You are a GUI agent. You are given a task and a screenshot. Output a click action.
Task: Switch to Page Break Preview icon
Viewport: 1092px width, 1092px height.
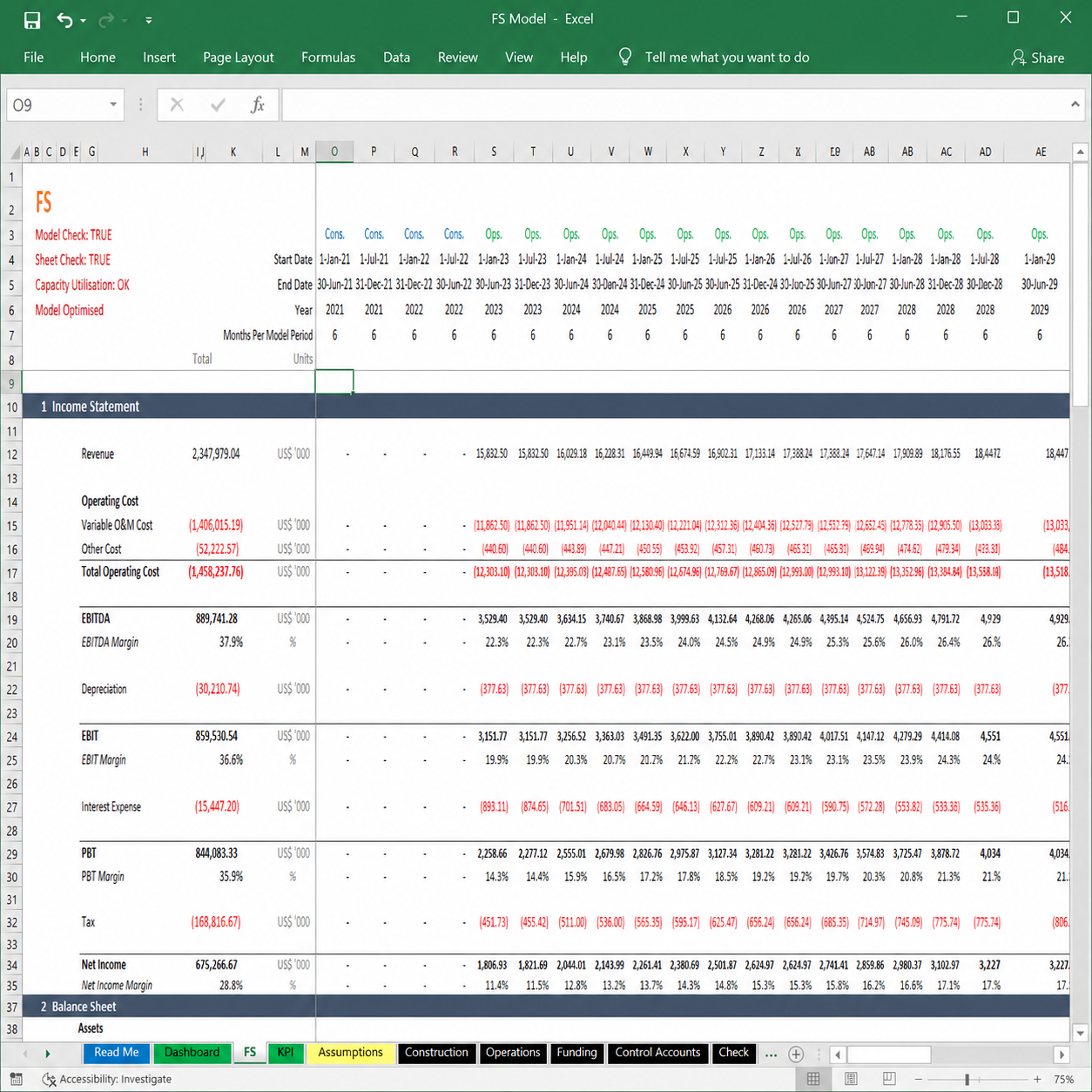889,1079
